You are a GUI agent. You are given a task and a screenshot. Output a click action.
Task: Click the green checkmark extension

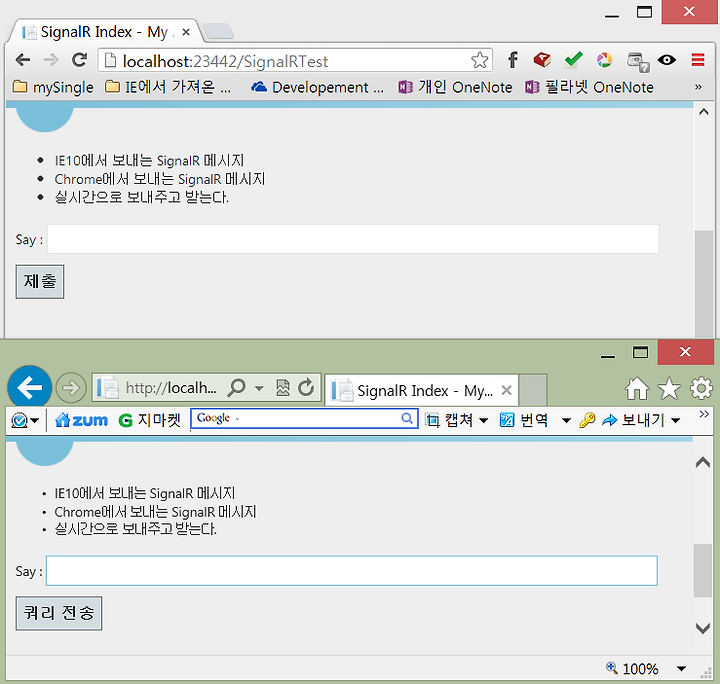(574, 60)
